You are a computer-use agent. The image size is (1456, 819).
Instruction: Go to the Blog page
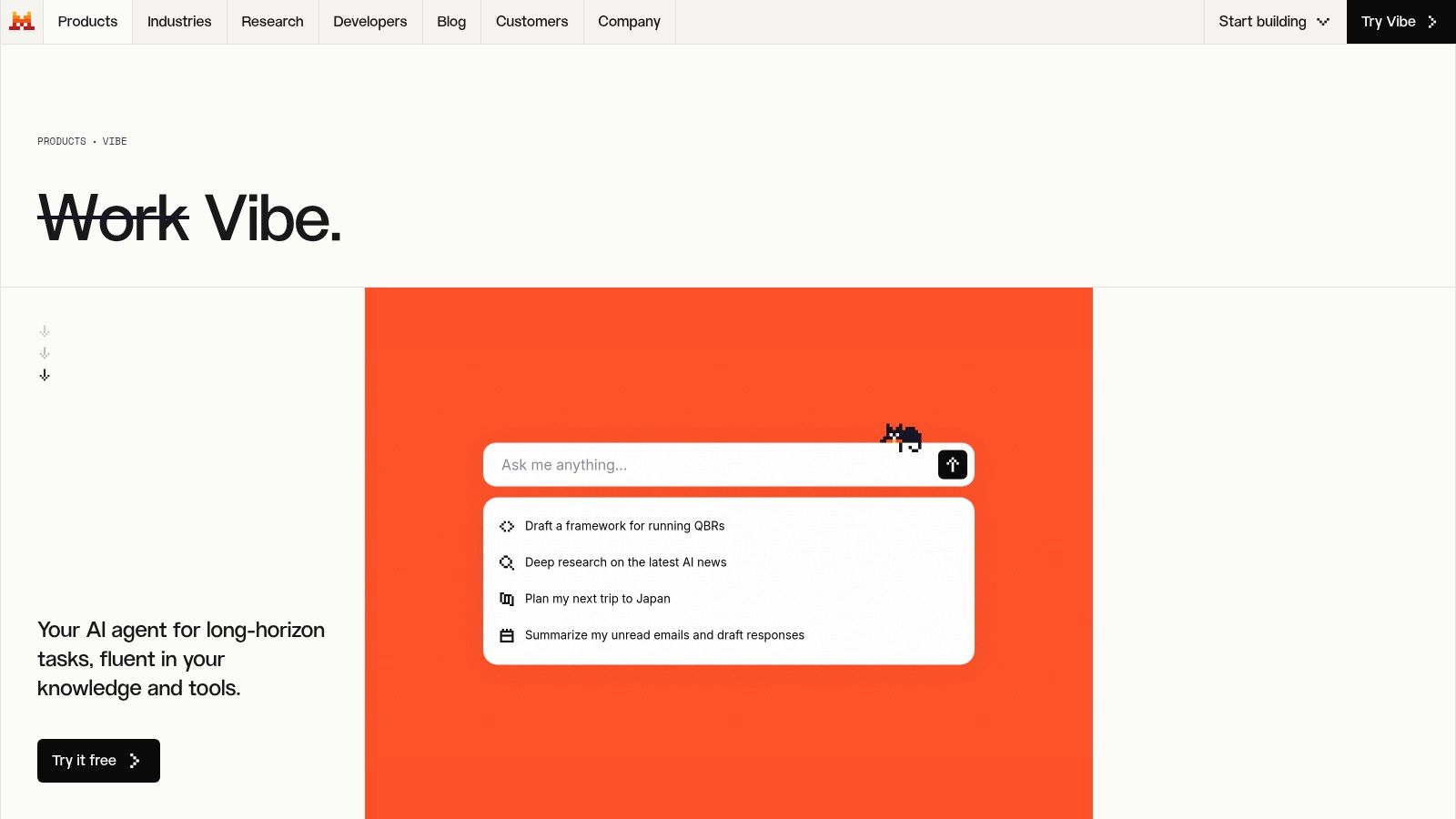[x=451, y=22]
